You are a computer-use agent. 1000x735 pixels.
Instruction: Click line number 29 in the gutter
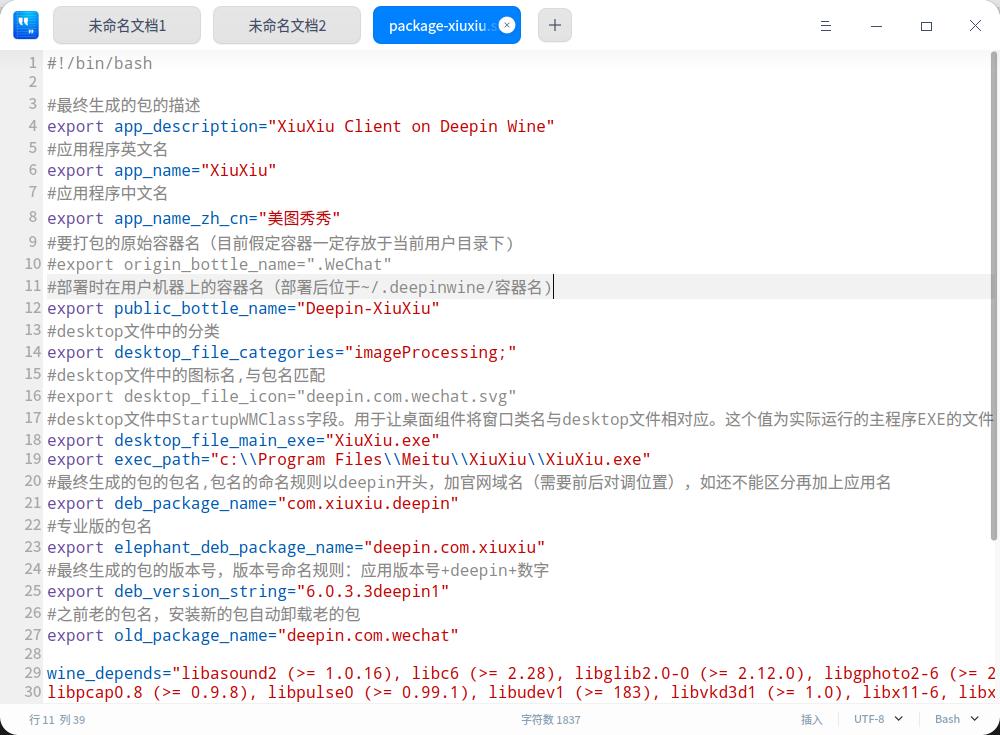pos(33,672)
